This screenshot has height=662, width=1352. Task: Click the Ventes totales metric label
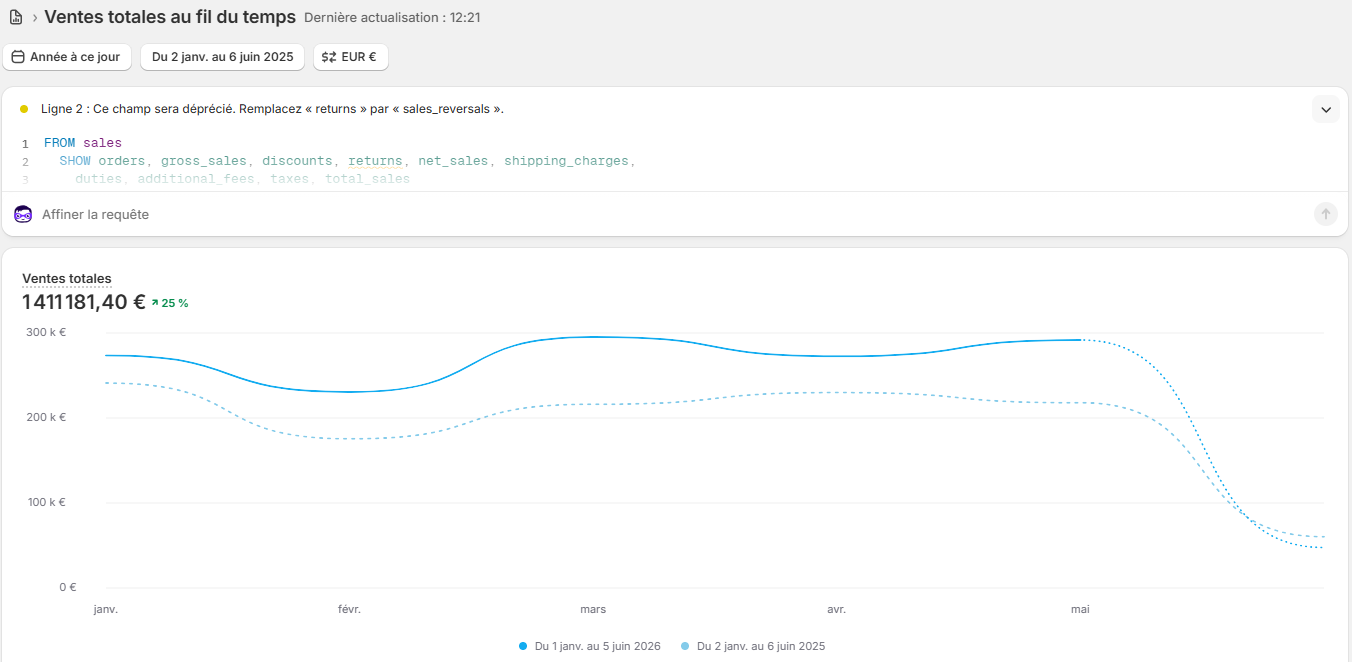[67, 279]
